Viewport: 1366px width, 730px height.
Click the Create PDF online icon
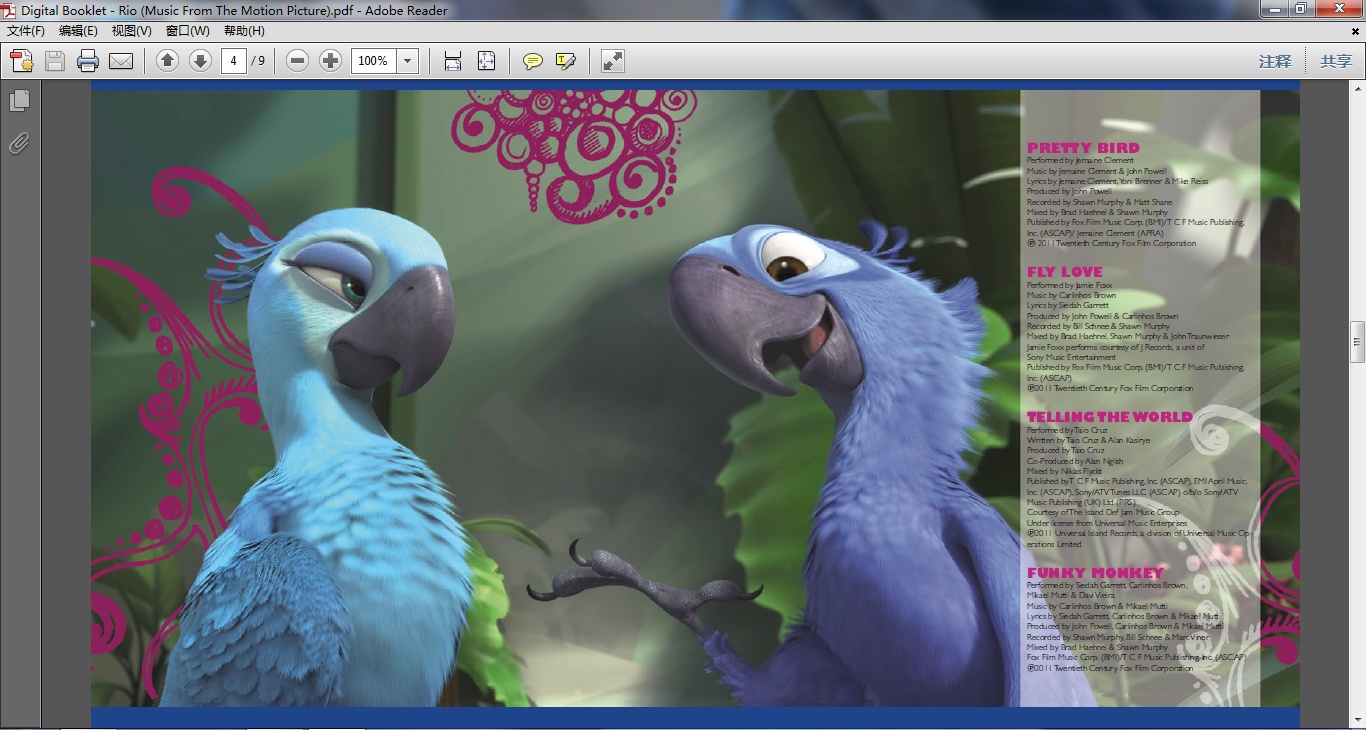(x=22, y=61)
